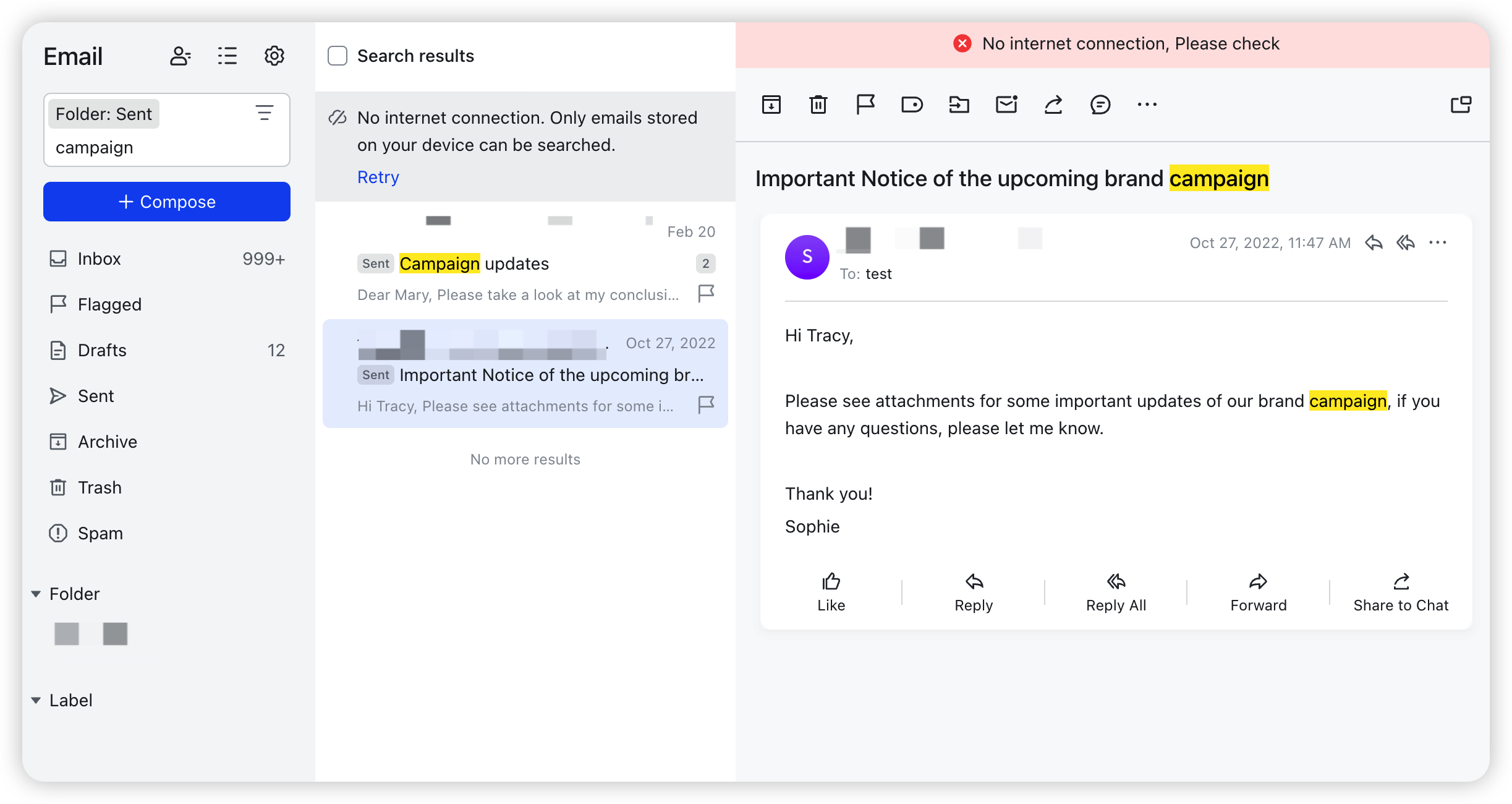This screenshot has height=804, width=1512.
Task: Collapse the Folder section in sidebar
Action: click(x=36, y=594)
